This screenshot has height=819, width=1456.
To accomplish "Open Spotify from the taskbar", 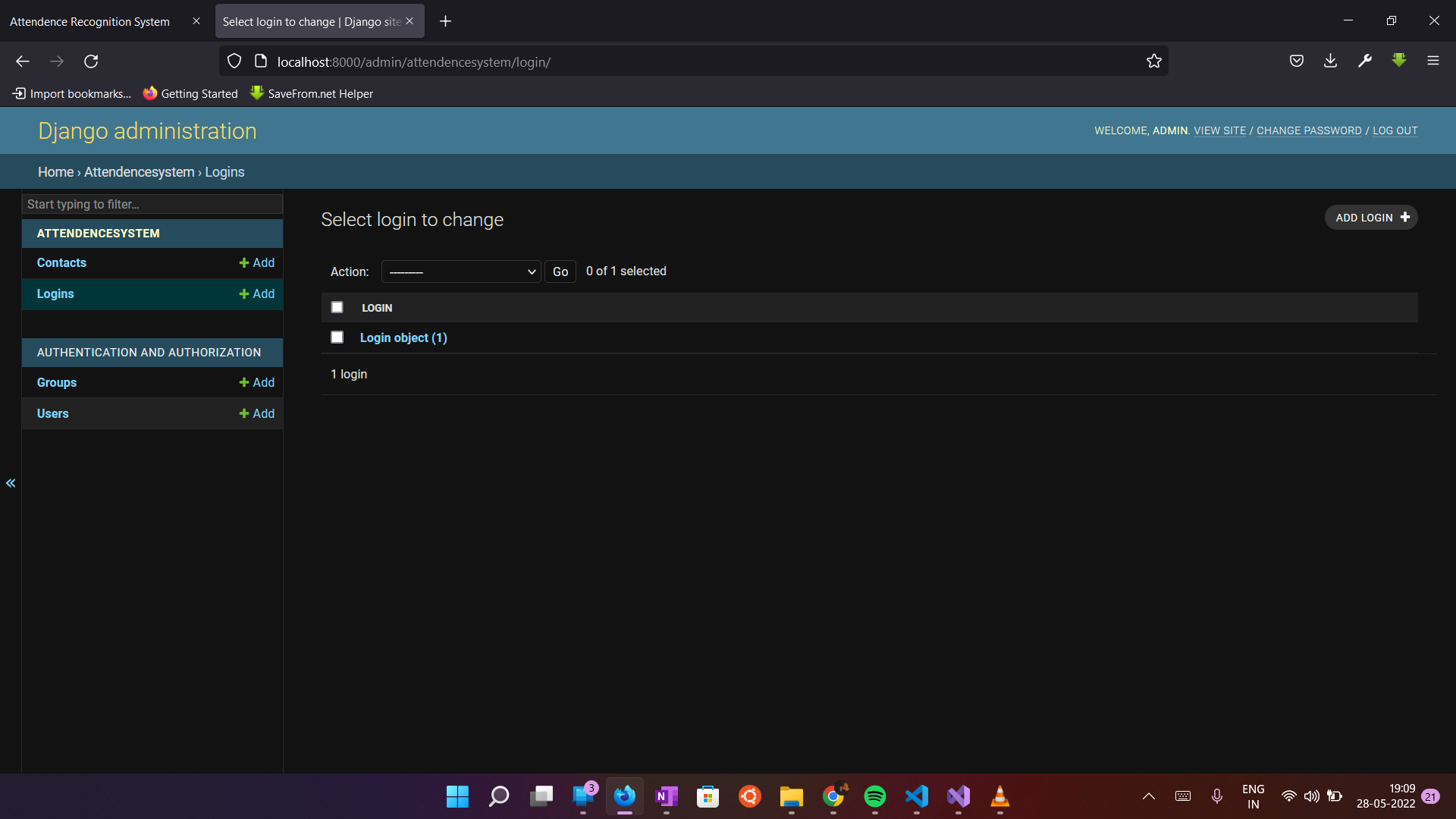I will (x=875, y=797).
